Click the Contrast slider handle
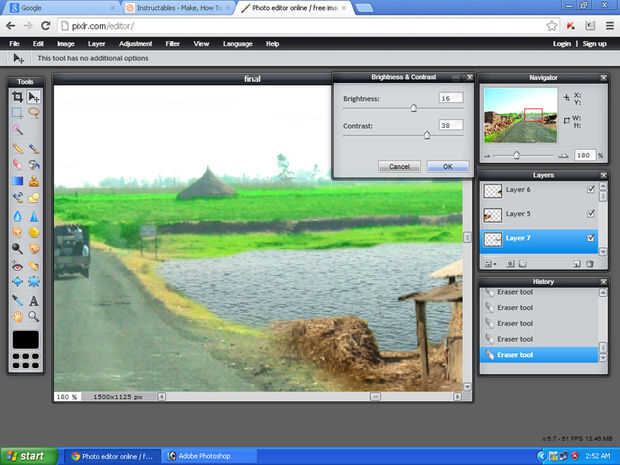 [x=427, y=135]
